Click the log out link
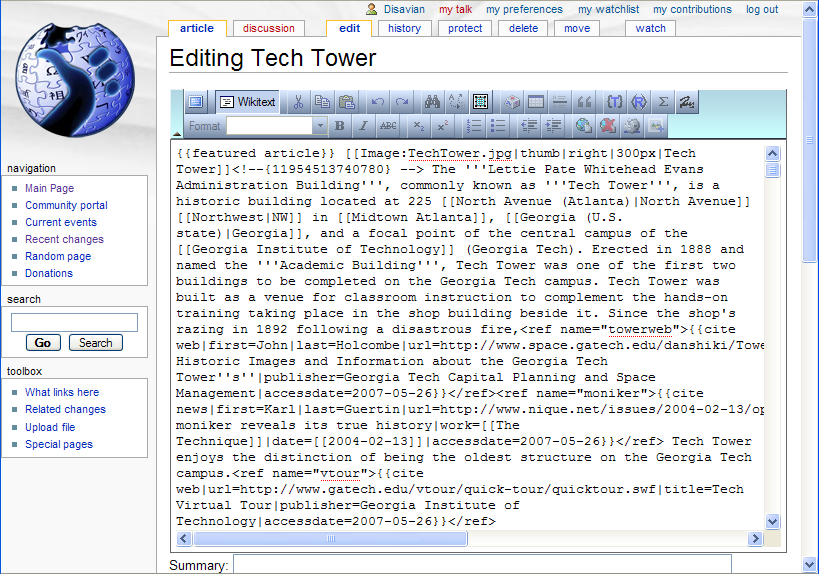 762,9
